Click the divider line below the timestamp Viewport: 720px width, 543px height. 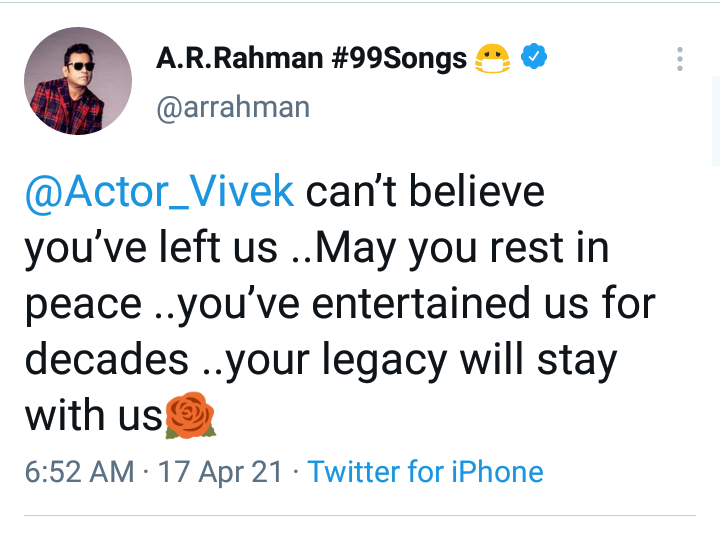[360, 515]
